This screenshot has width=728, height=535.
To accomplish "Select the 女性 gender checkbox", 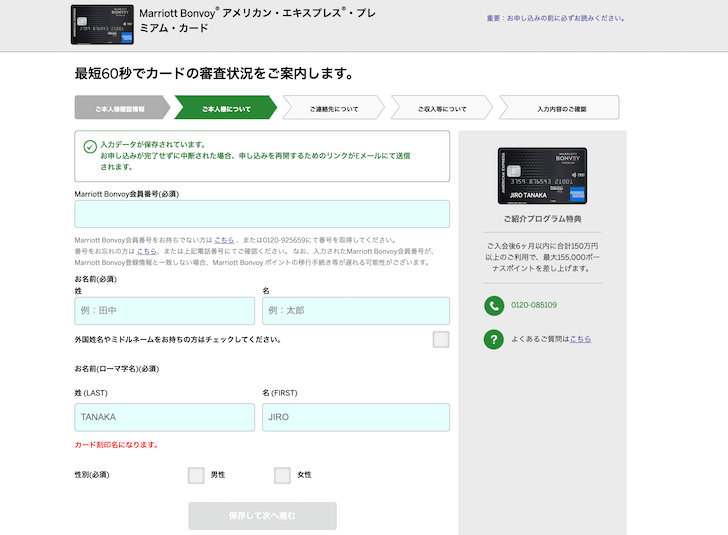I will click(282, 475).
